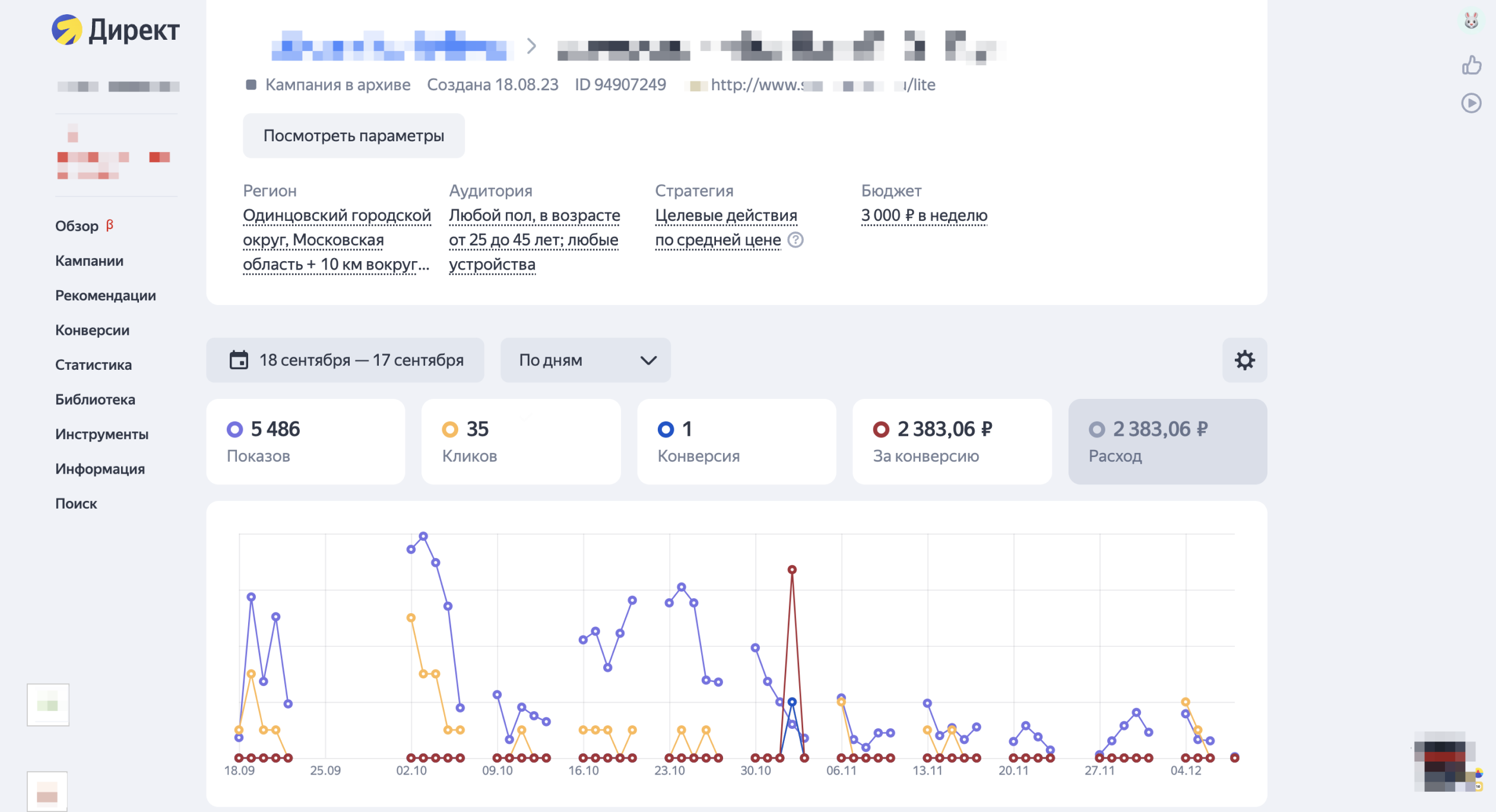Open the date range picker 18 сентября
This screenshot has height=812, width=1496.
tap(361, 360)
